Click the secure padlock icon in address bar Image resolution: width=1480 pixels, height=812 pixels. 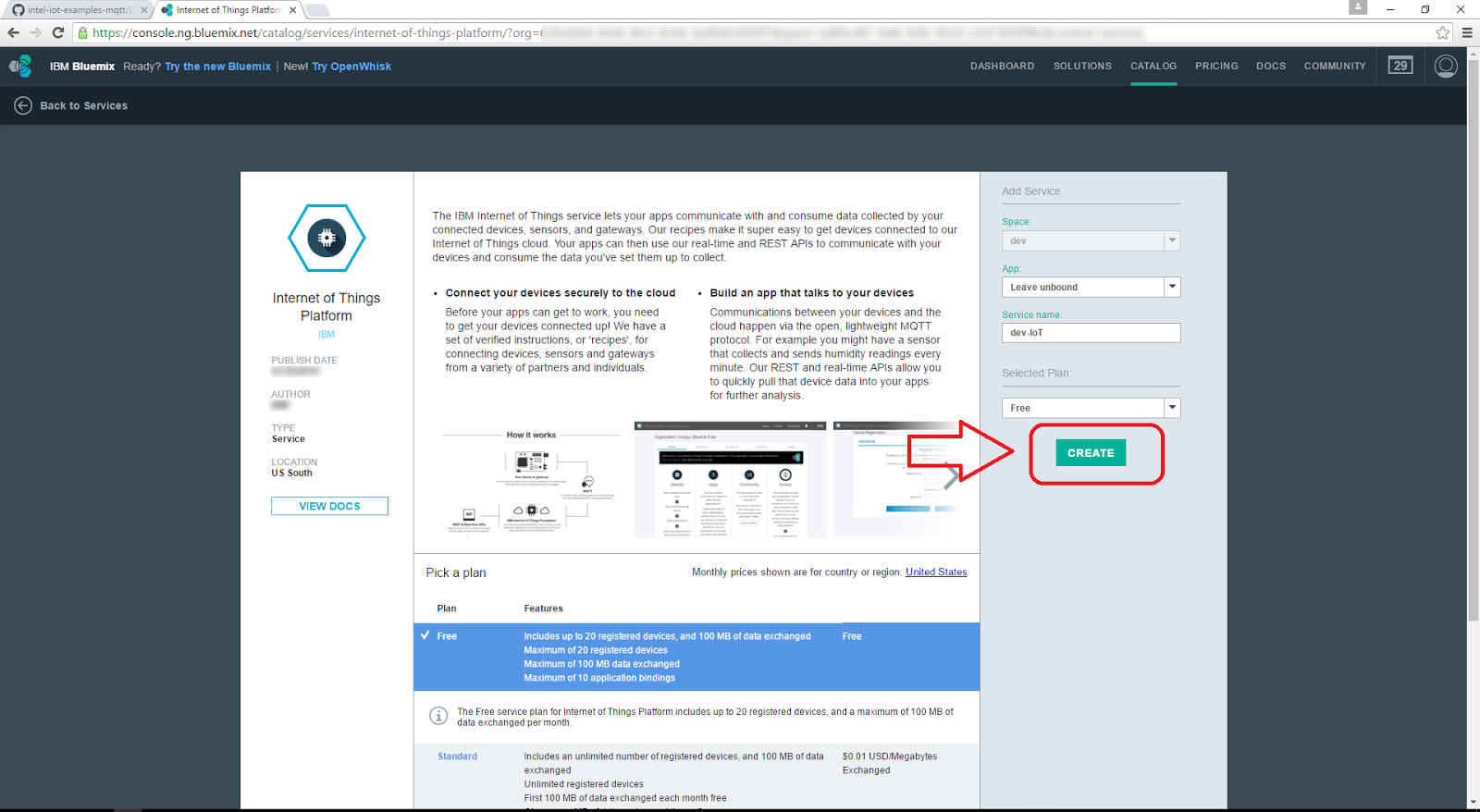coord(82,32)
